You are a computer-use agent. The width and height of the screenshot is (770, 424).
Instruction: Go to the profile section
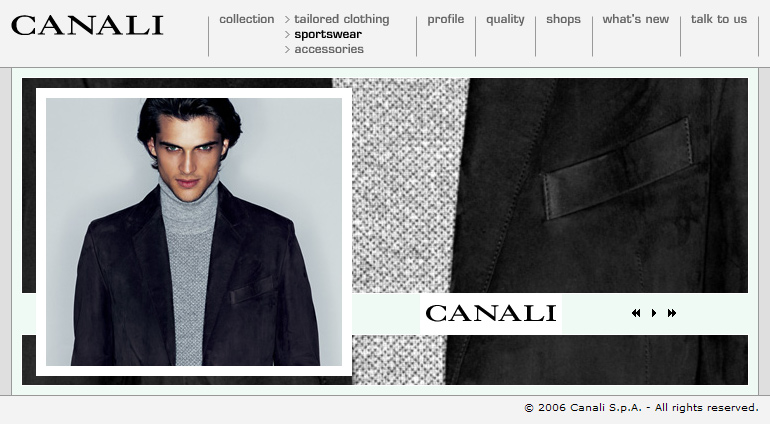[x=445, y=19]
